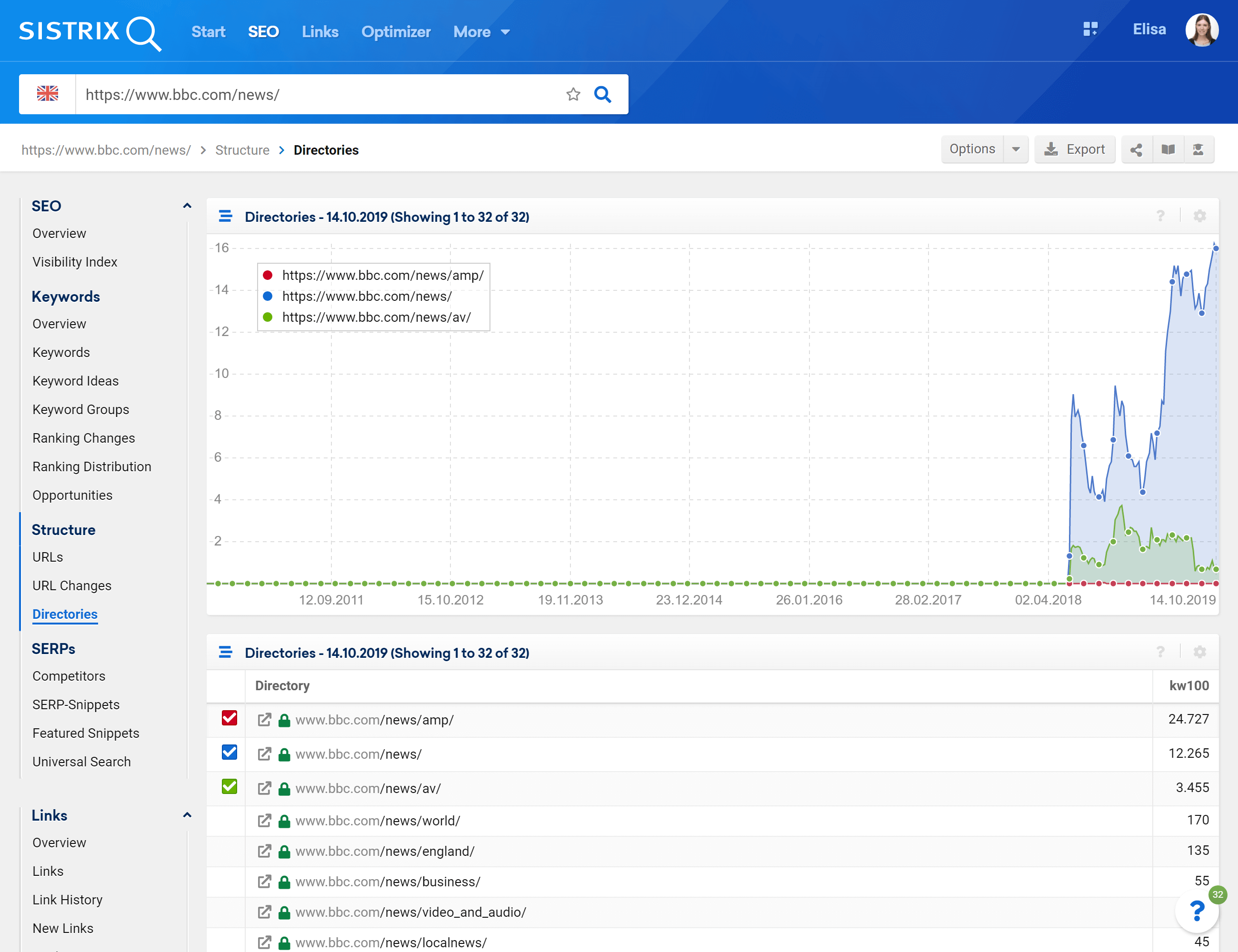
Task: Collapse the SEO sidebar section
Action: pyautogui.click(x=187, y=206)
